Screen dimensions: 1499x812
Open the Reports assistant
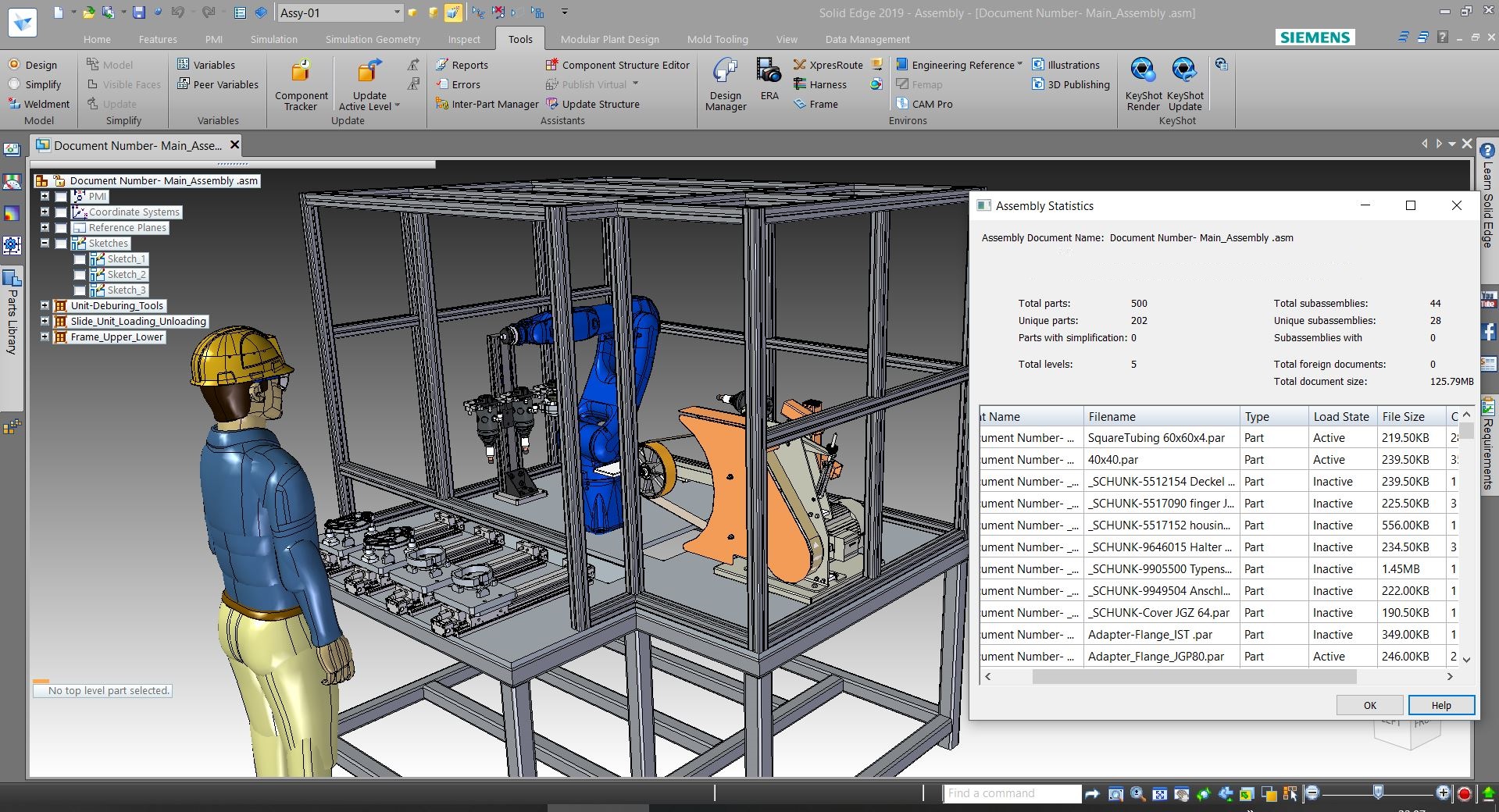462,65
